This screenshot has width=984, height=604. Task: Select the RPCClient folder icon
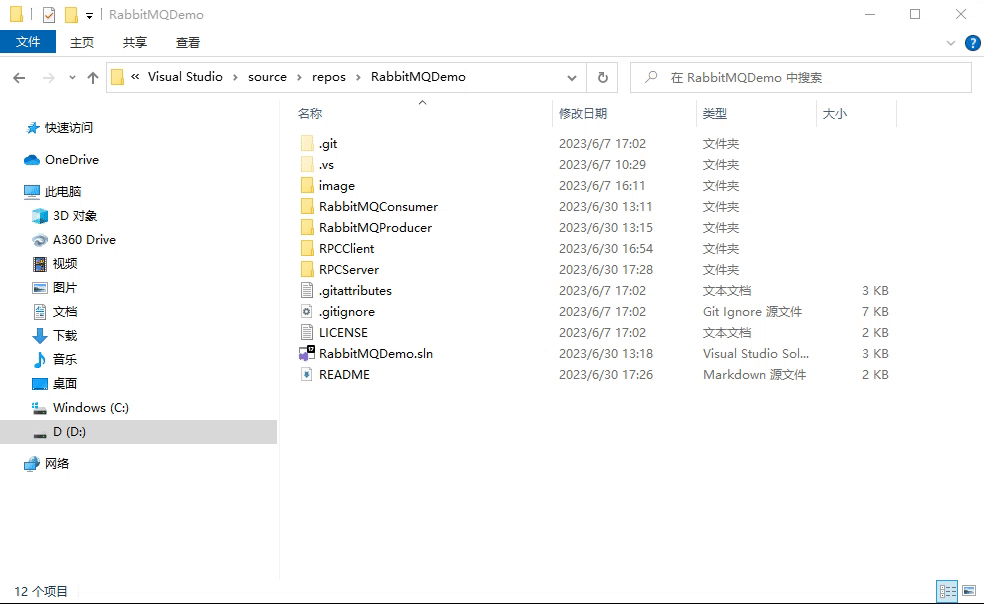(307, 249)
